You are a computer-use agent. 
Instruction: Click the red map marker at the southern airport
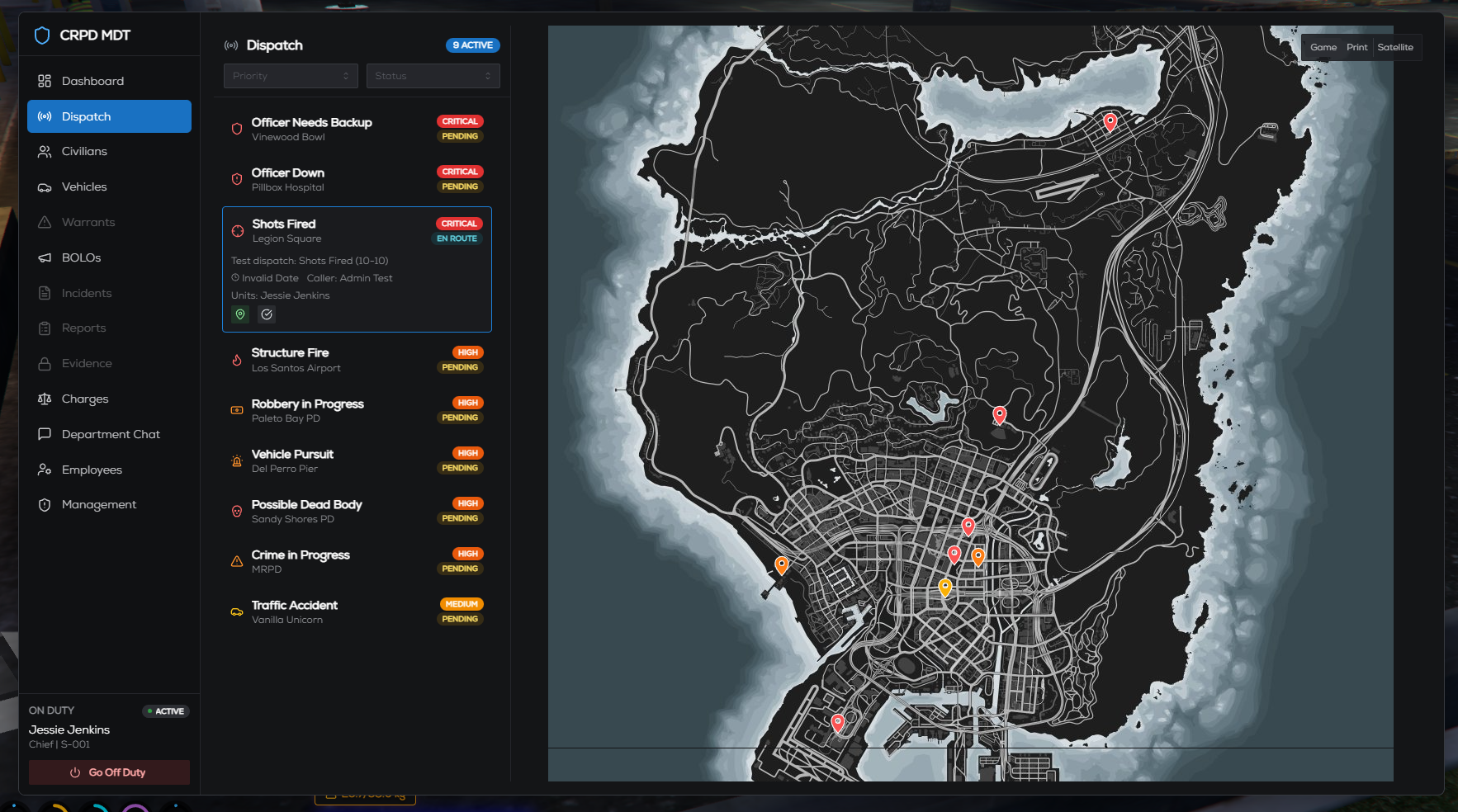click(838, 723)
